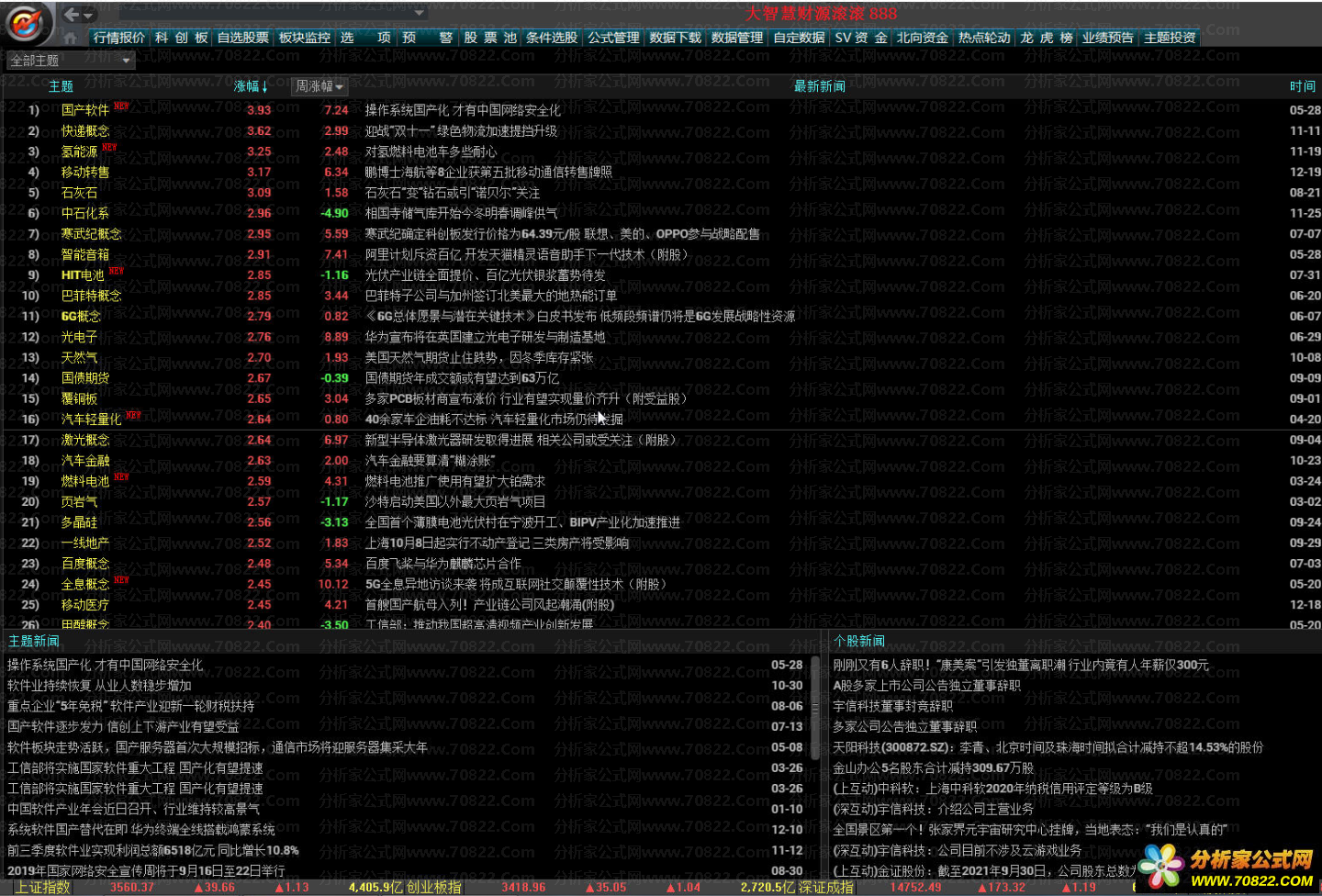Open the 板块监控 menu tab
The width and height of the screenshot is (1322, 896).
point(305,38)
